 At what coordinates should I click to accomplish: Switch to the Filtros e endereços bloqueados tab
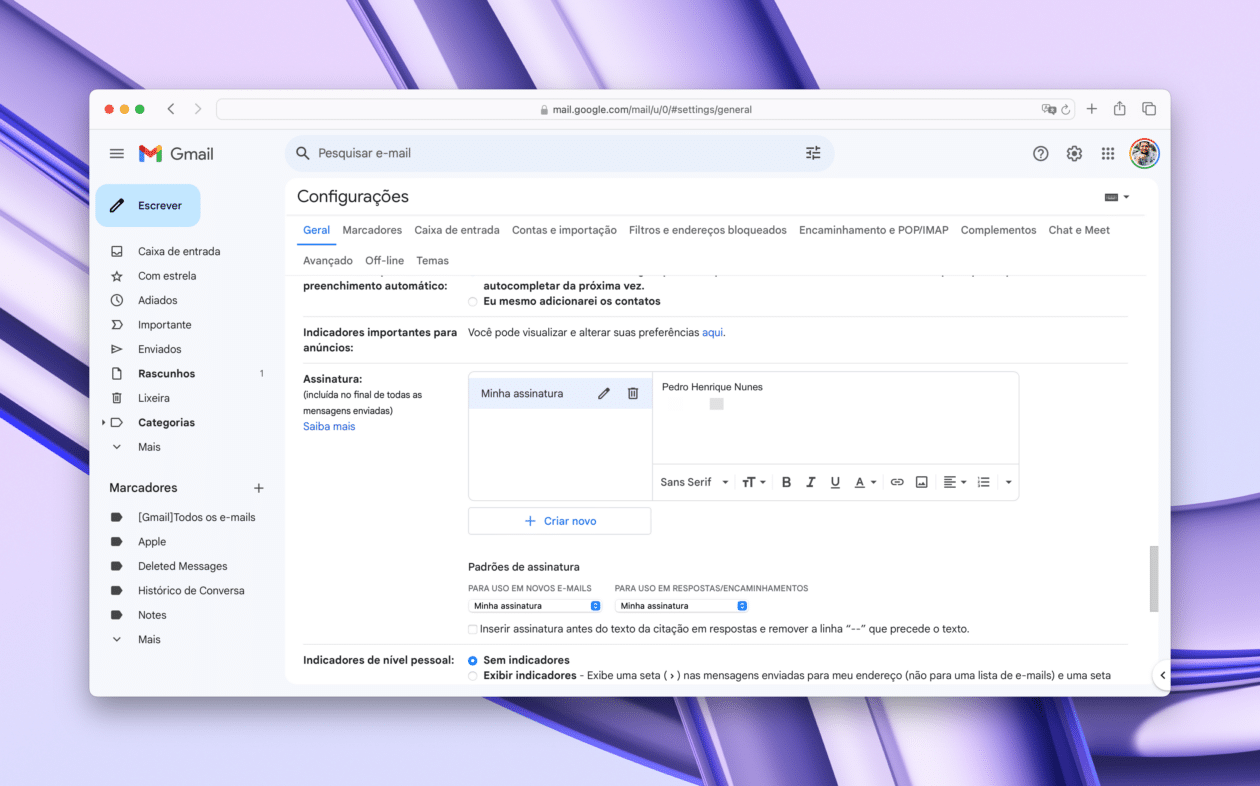tap(708, 230)
